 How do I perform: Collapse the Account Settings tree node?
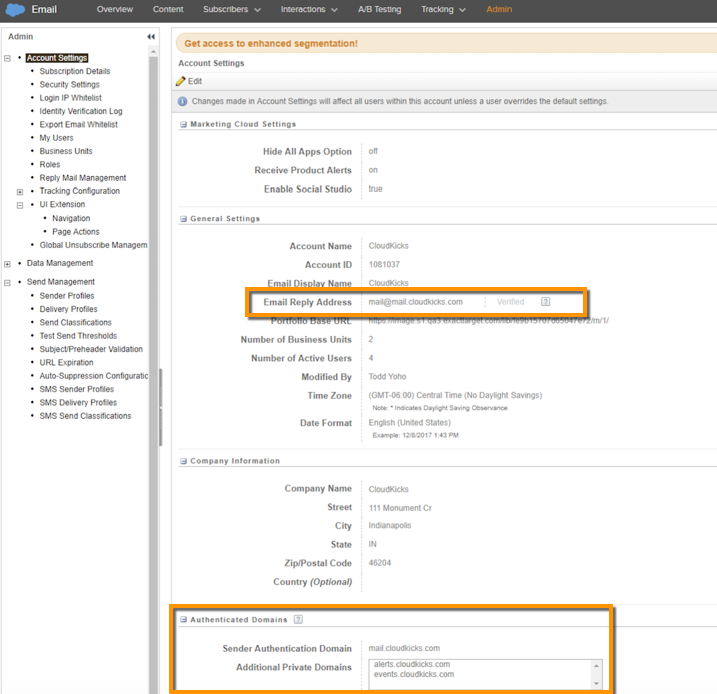point(7,58)
